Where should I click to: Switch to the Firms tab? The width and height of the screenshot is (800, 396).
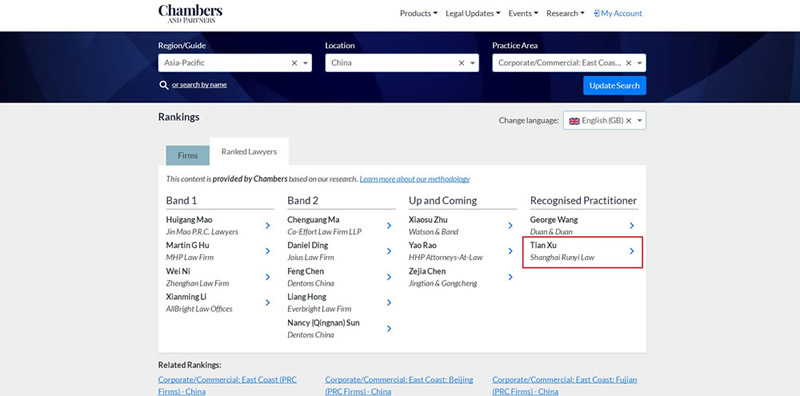pos(188,156)
